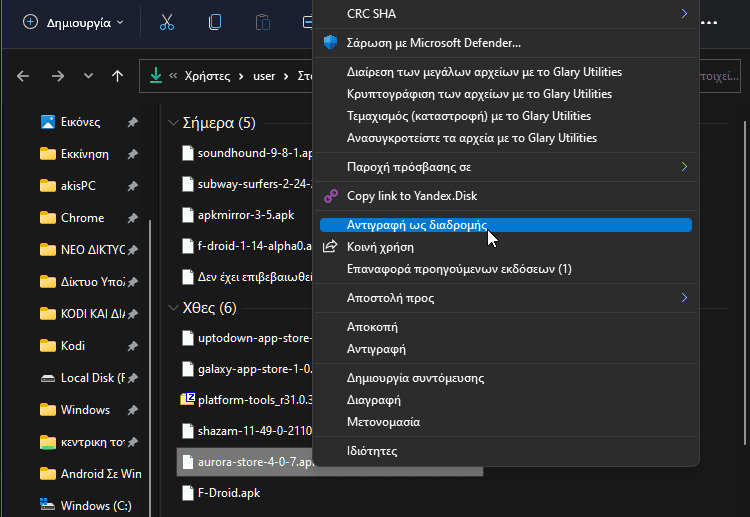
Task: Choose Κοινή χρήση share option
Action: coord(506,247)
